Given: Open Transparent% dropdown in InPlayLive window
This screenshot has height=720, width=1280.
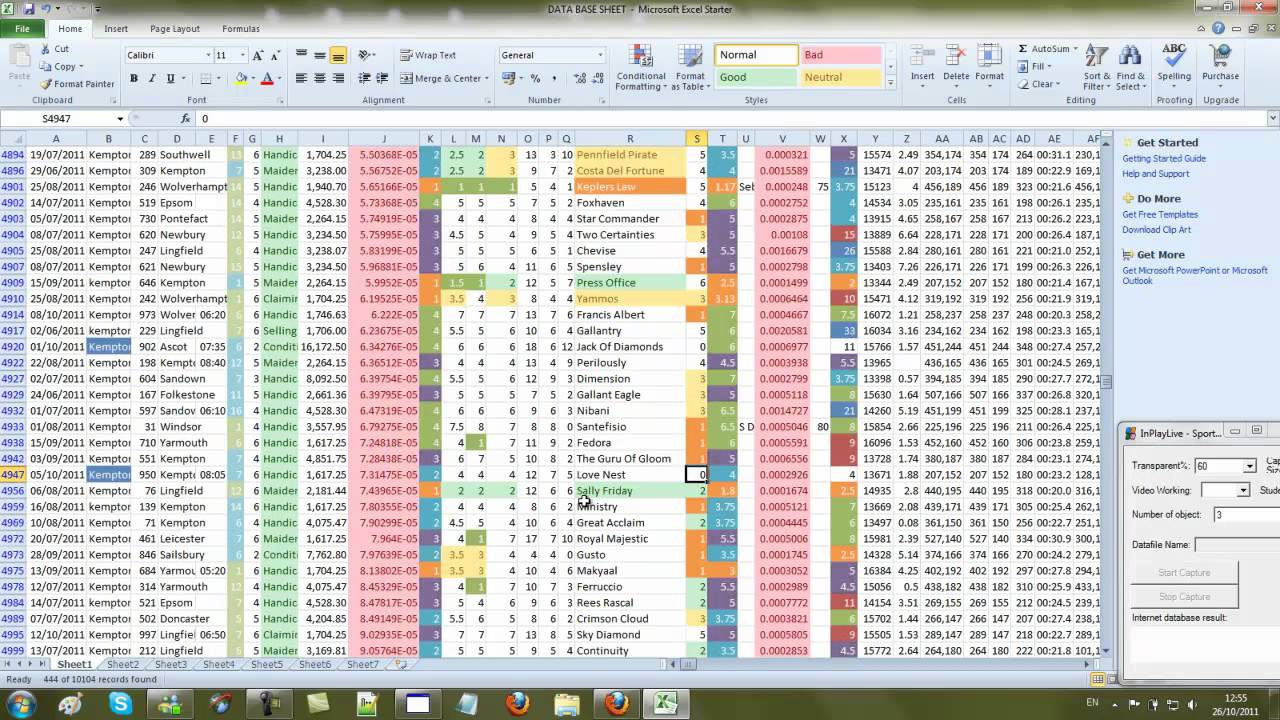Looking at the screenshot, I should pos(1249,466).
